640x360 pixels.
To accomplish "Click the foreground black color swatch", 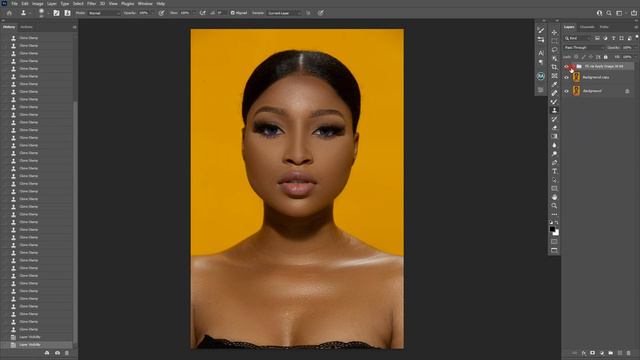I will click(x=552, y=229).
